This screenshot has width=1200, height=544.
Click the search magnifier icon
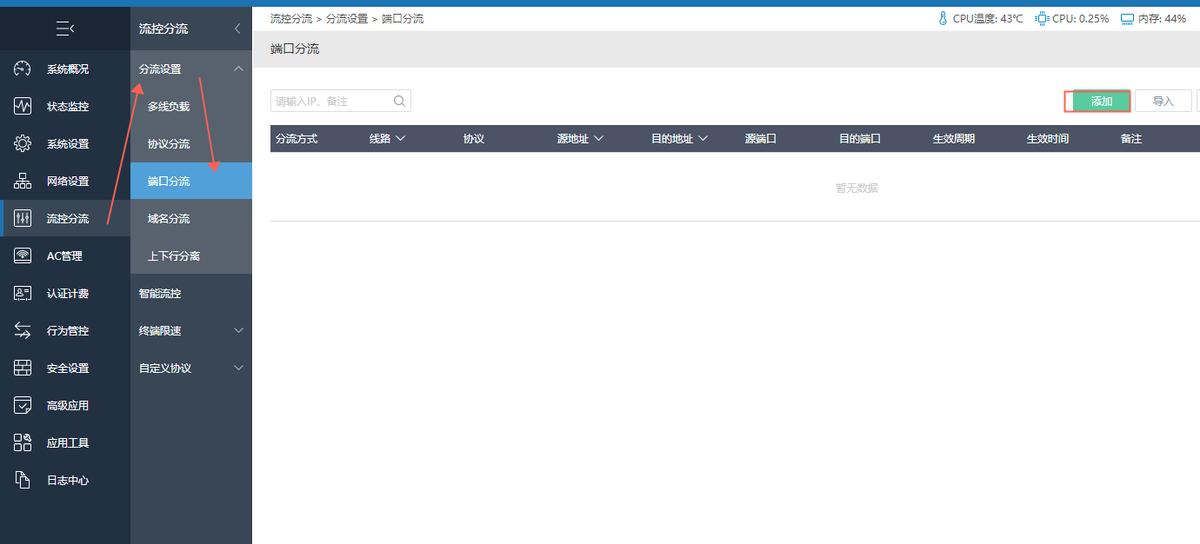(399, 101)
